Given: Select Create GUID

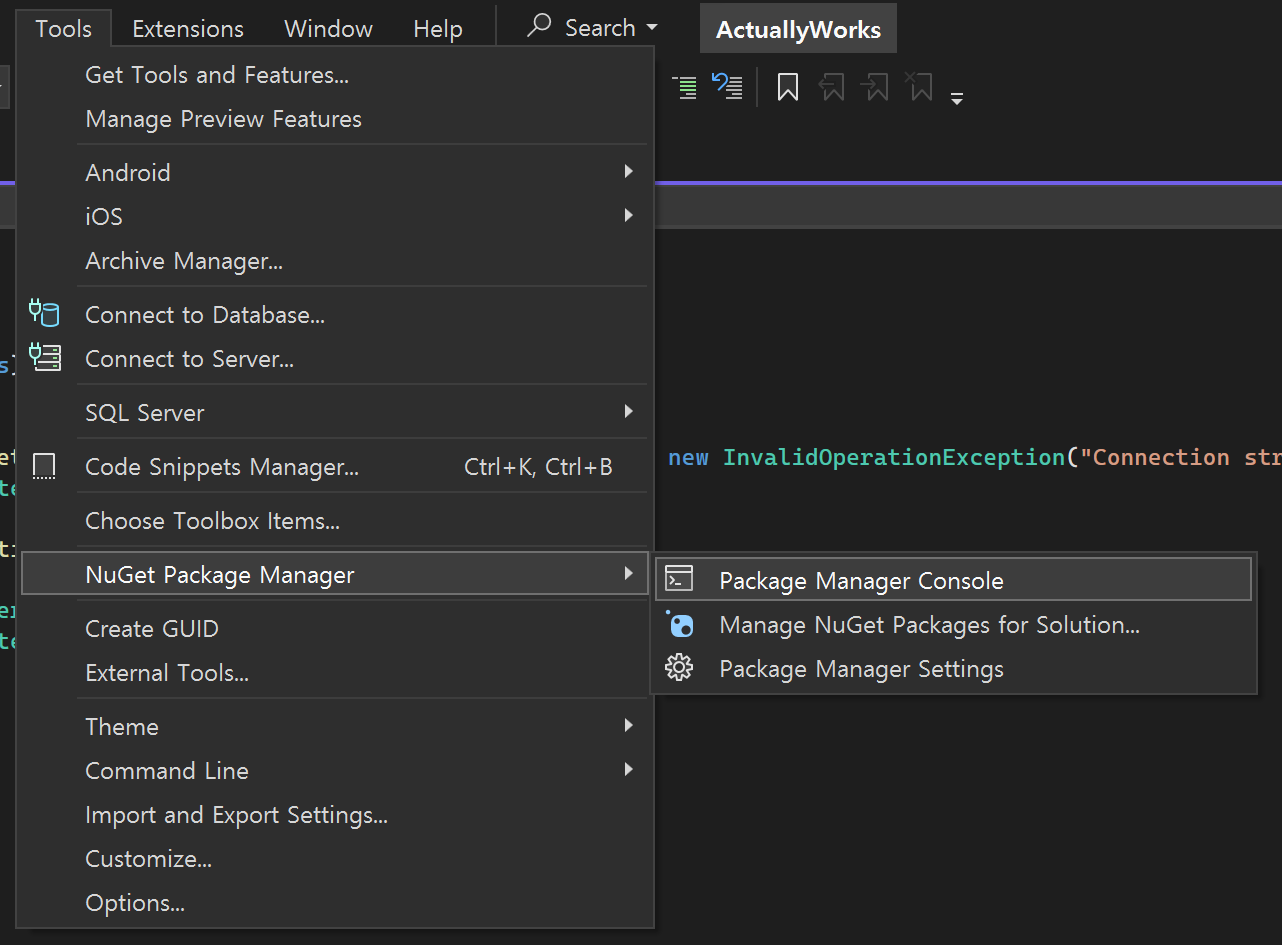Looking at the screenshot, I should click(335, 629).
